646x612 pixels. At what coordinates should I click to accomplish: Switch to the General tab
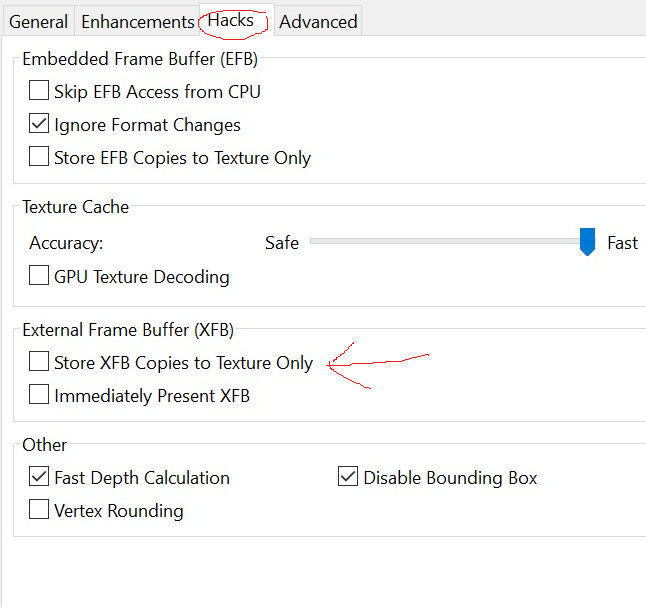[x=38, y=21]
